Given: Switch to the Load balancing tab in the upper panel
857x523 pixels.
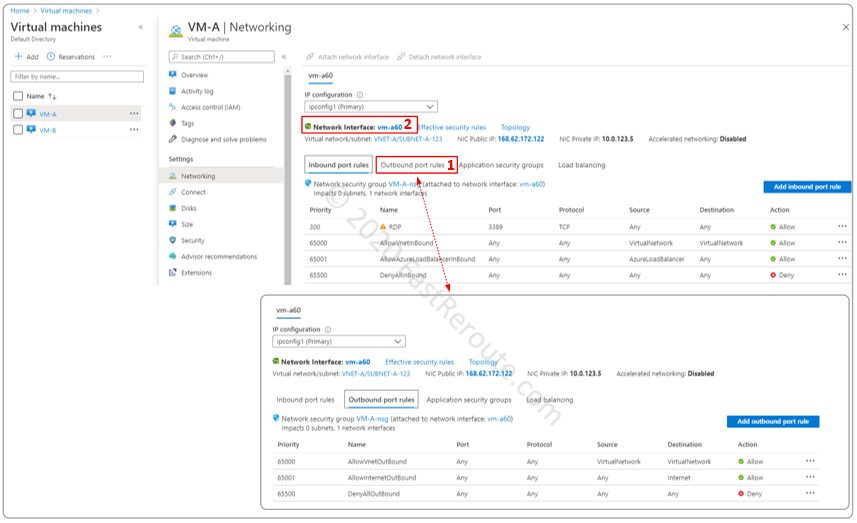Looking at the screenshot, I should 581,165.
